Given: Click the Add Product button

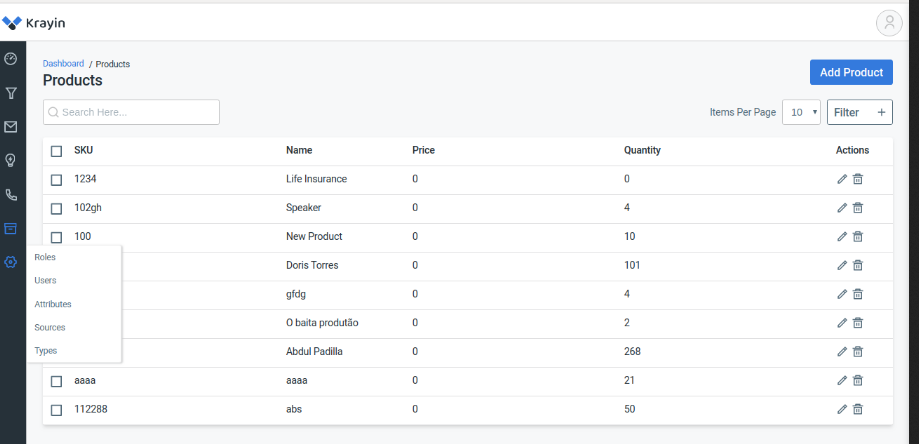Looking at the screenshot, I should point(851,72).
